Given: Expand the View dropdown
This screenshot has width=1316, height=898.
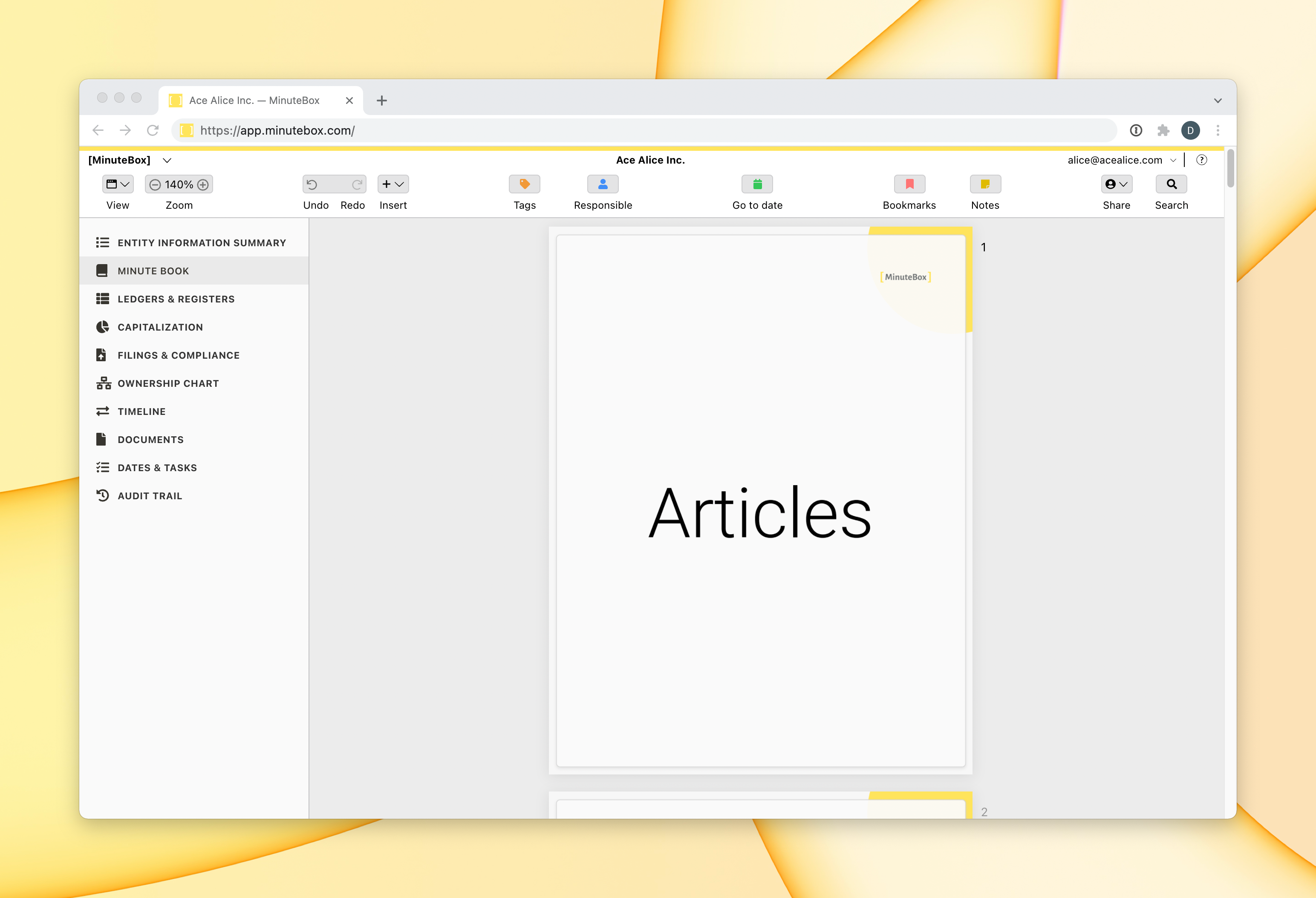Looking at the screenshot, I should click(x=118, y=184).
